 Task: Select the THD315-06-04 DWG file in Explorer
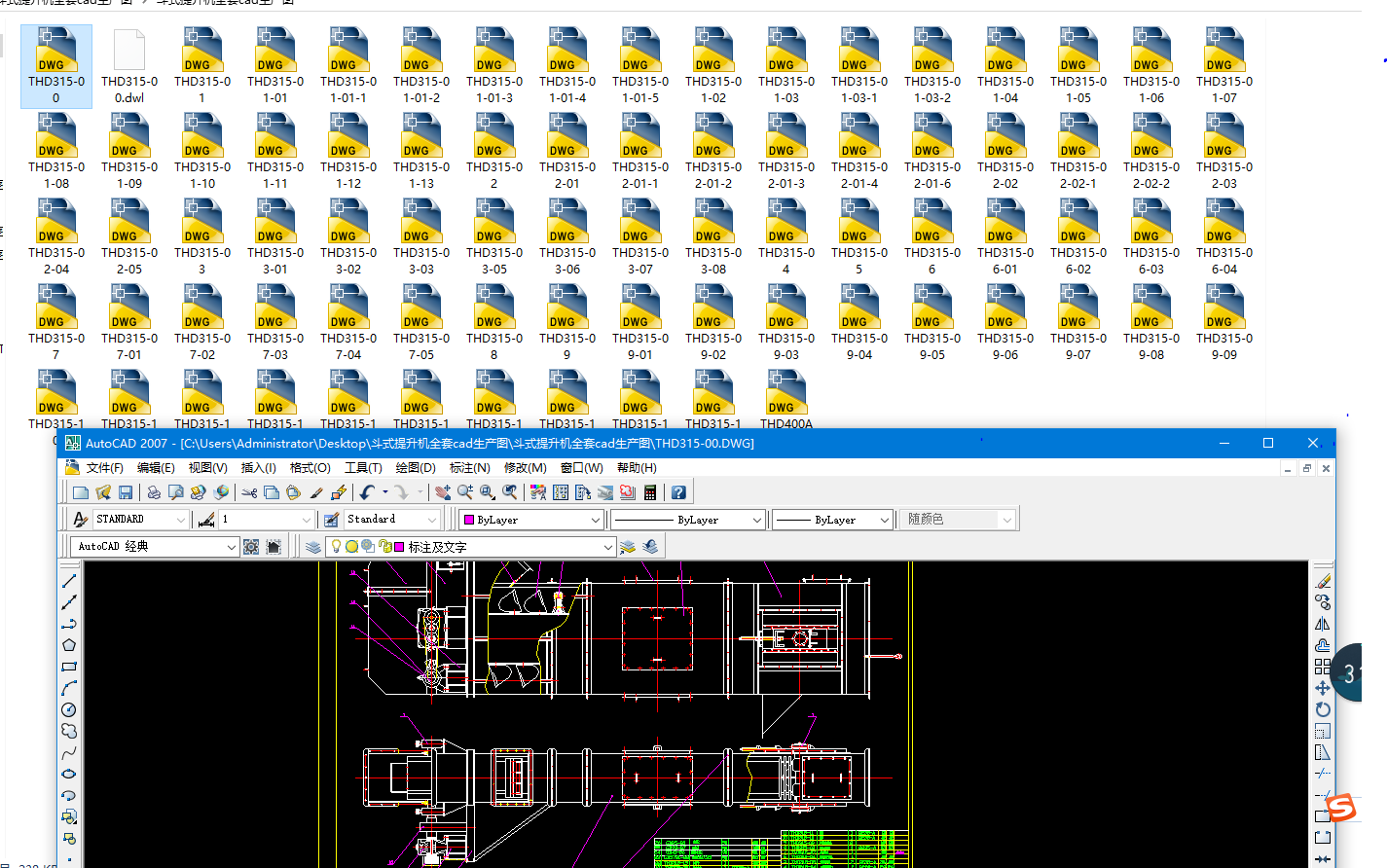(x=1224, y=237)
